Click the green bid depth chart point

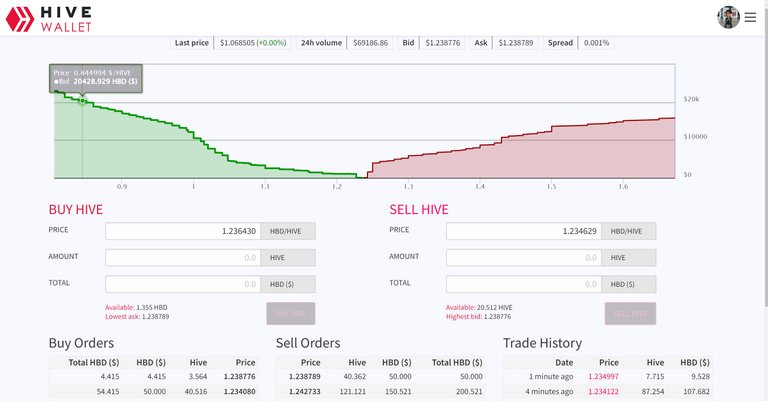pos(82,101)
